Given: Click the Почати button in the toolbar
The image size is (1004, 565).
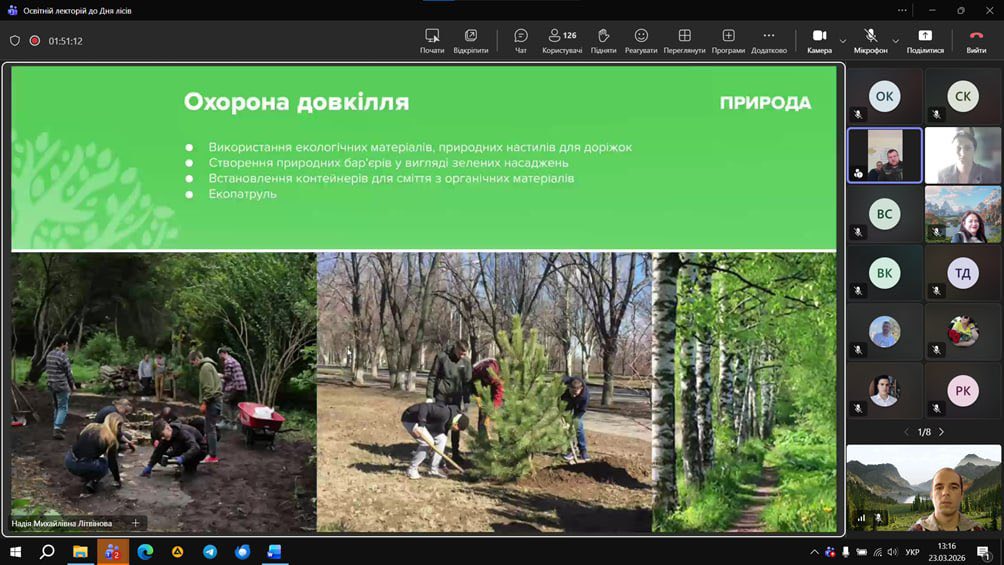Looking at the screenshot, I should [432, 40].
